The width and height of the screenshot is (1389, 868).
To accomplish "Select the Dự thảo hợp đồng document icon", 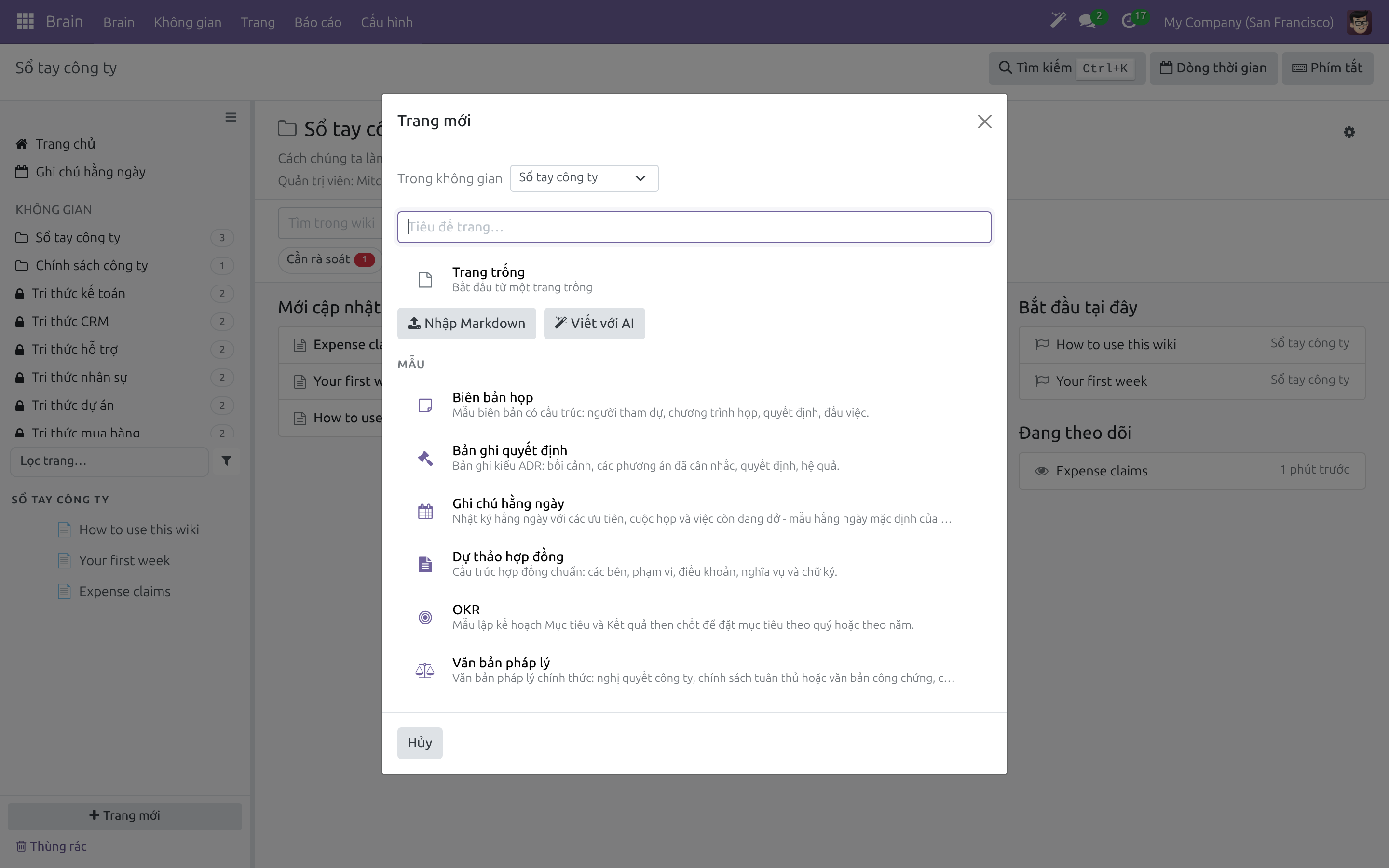I will click(x=425, y=564).
